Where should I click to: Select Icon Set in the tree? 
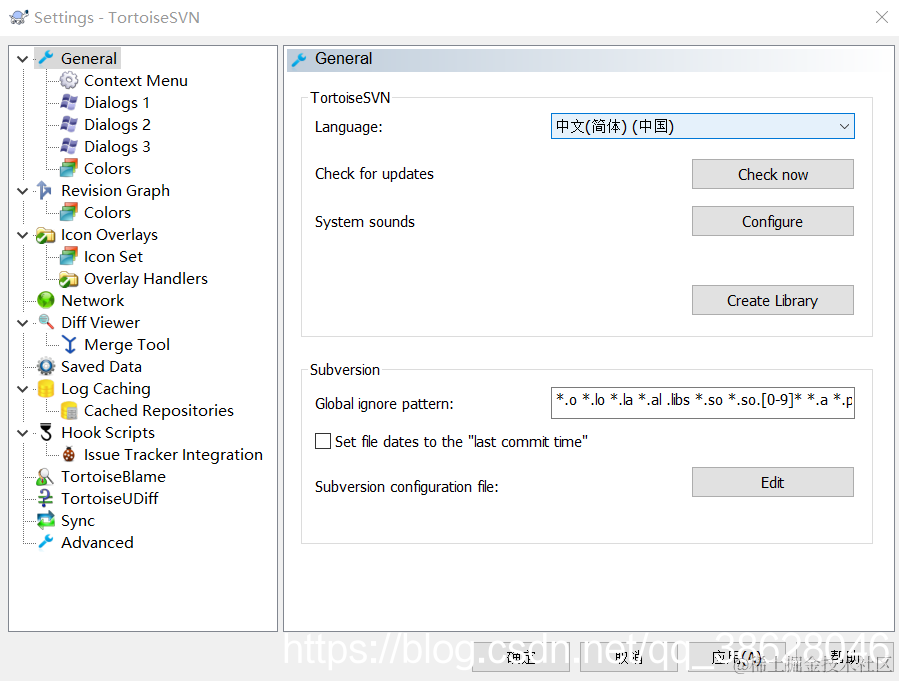(114, 257)
